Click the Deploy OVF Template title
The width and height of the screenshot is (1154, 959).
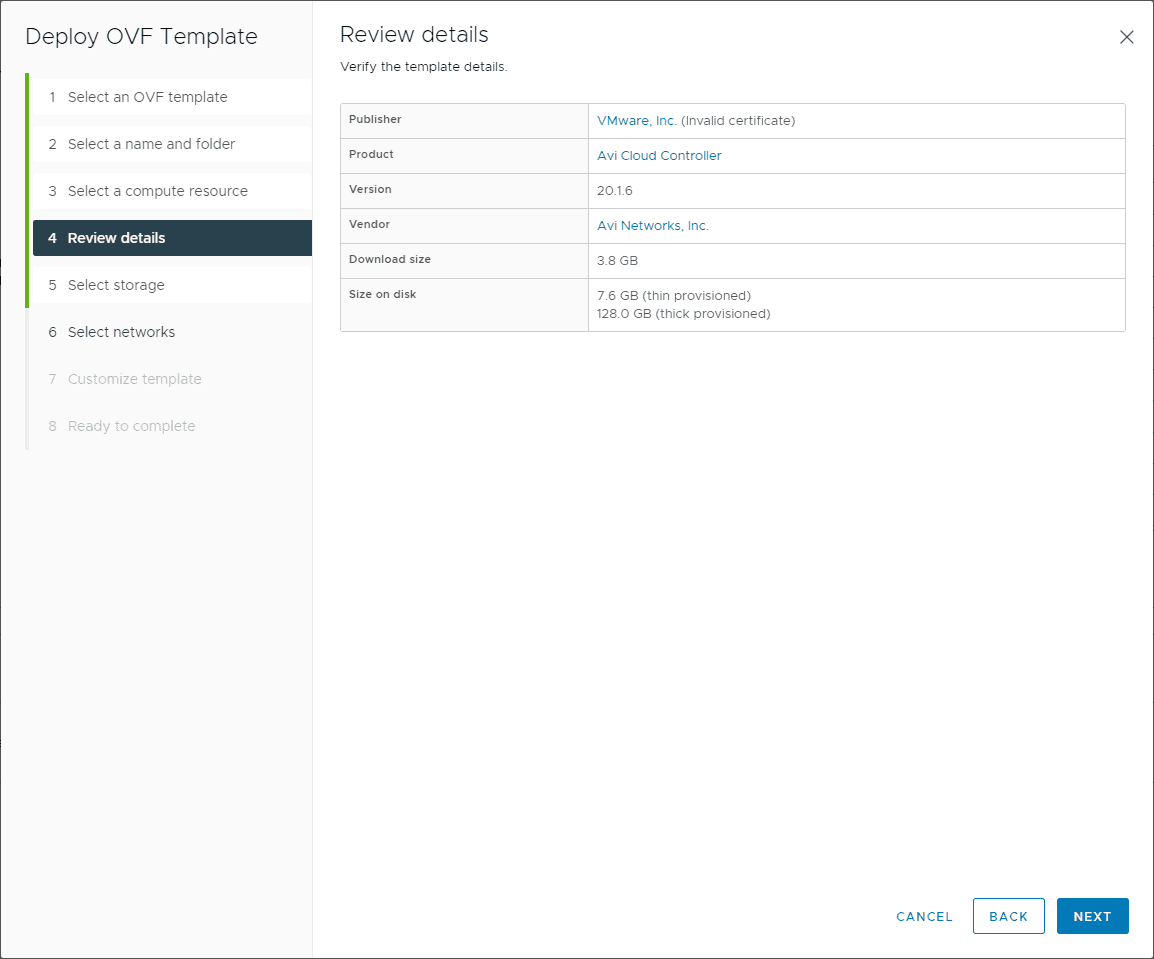pyautogui.click(x=141, y=37)
